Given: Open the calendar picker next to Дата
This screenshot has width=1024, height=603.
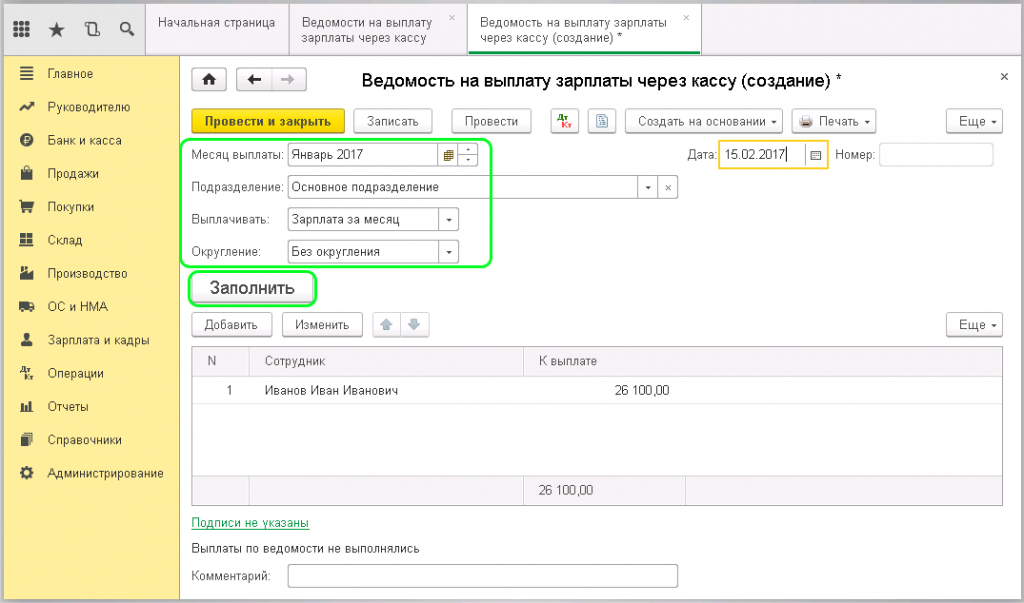Looking at the screenshot, I should click(816, 155).
